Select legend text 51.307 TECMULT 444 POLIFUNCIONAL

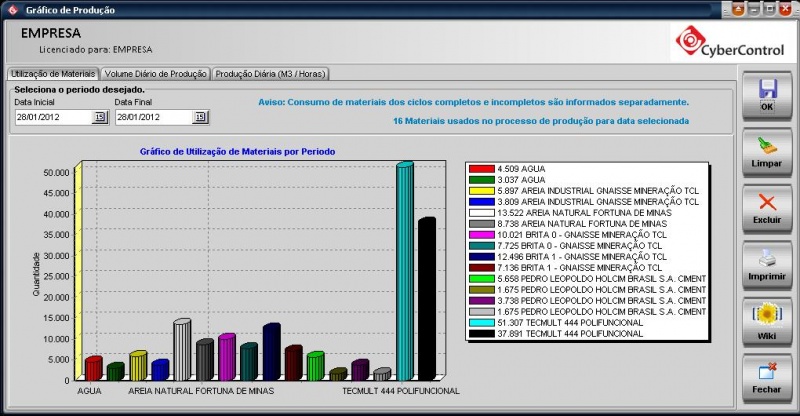570,323
